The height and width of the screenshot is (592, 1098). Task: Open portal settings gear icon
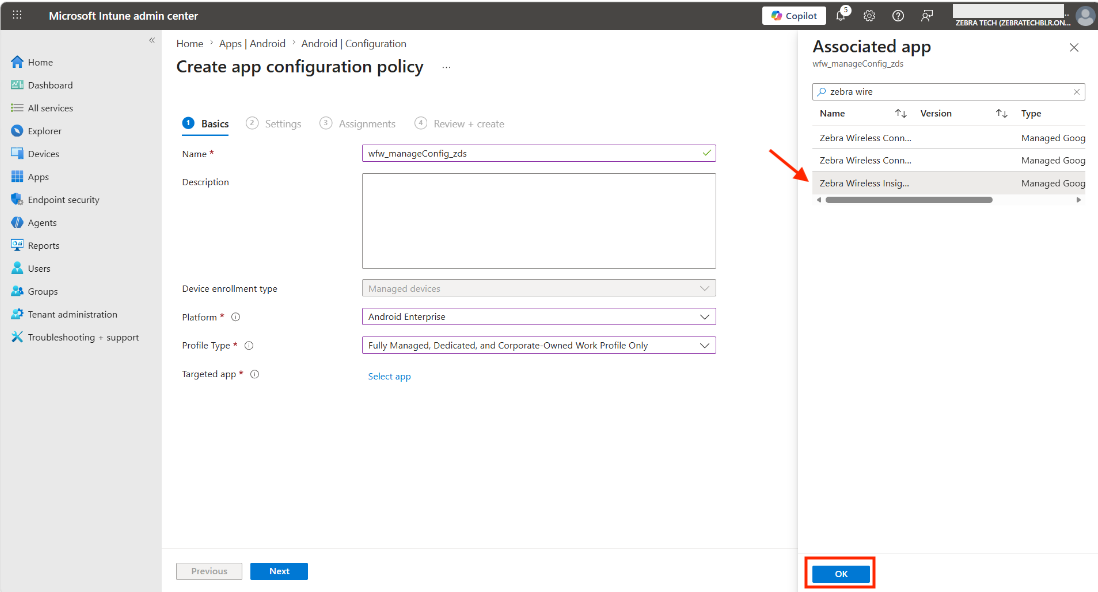point(869,15)
